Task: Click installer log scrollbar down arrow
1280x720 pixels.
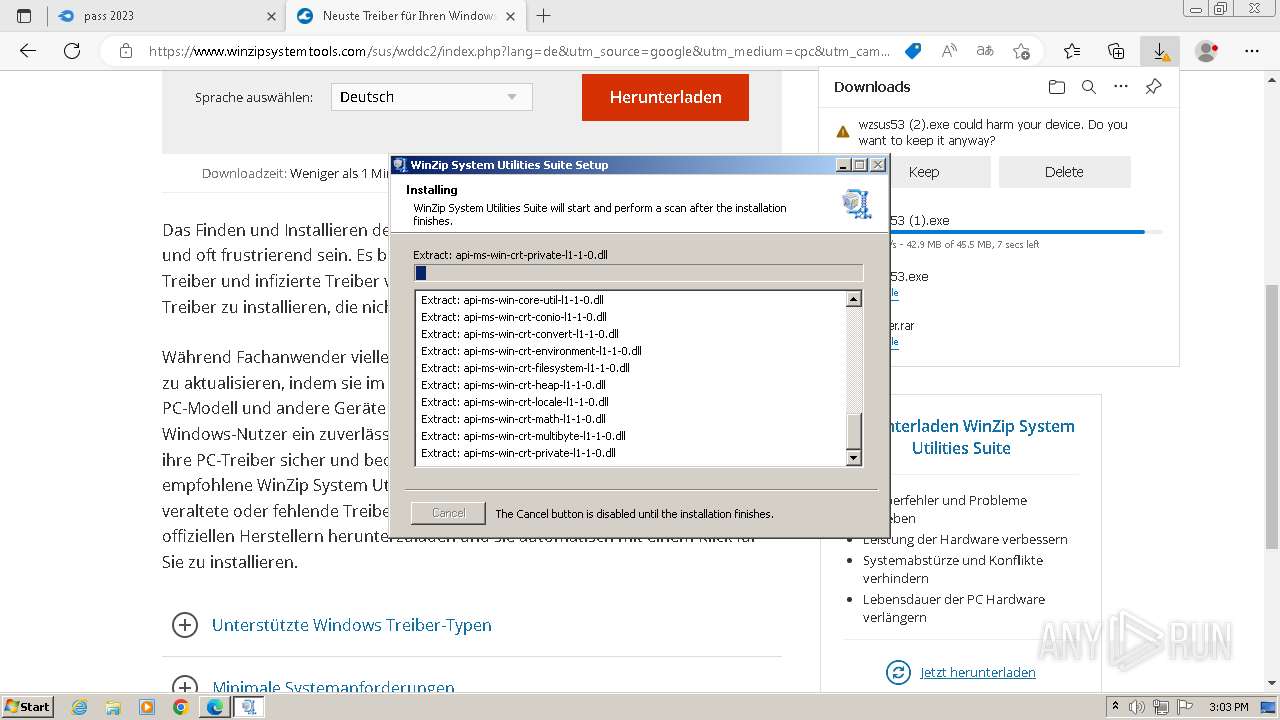Action: (x=854, y=458)
